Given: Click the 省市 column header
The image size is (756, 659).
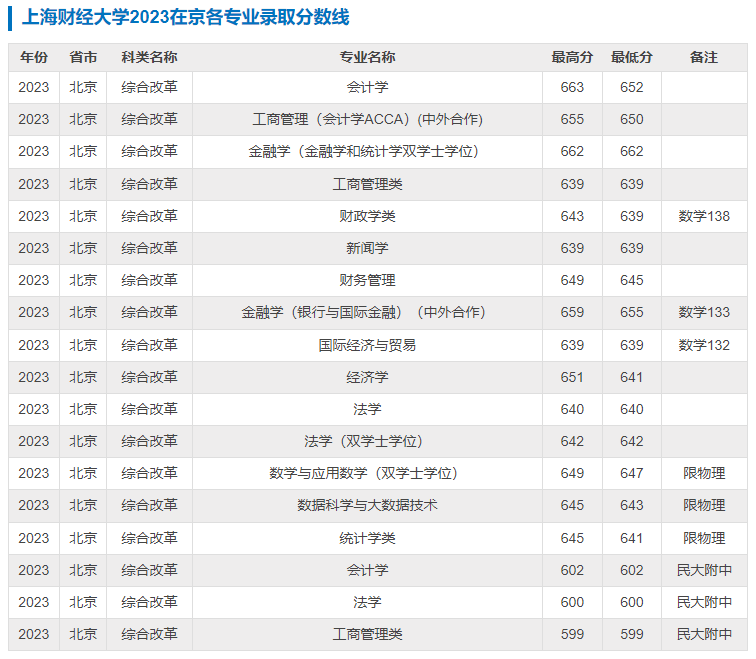Looking at the screenshot, I should click(x=83, y=57).
